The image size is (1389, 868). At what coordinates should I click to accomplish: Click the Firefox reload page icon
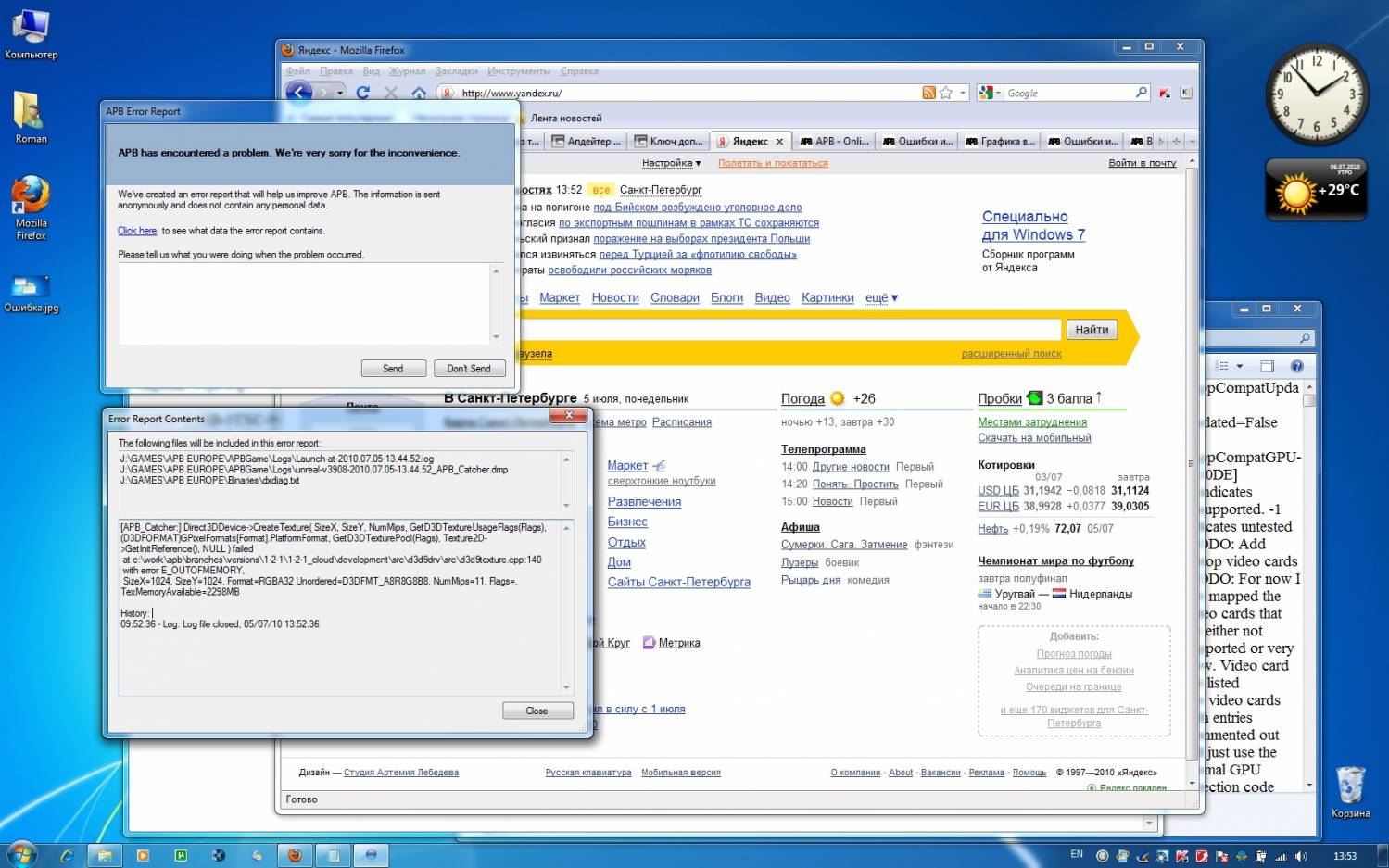coord(363,93)
